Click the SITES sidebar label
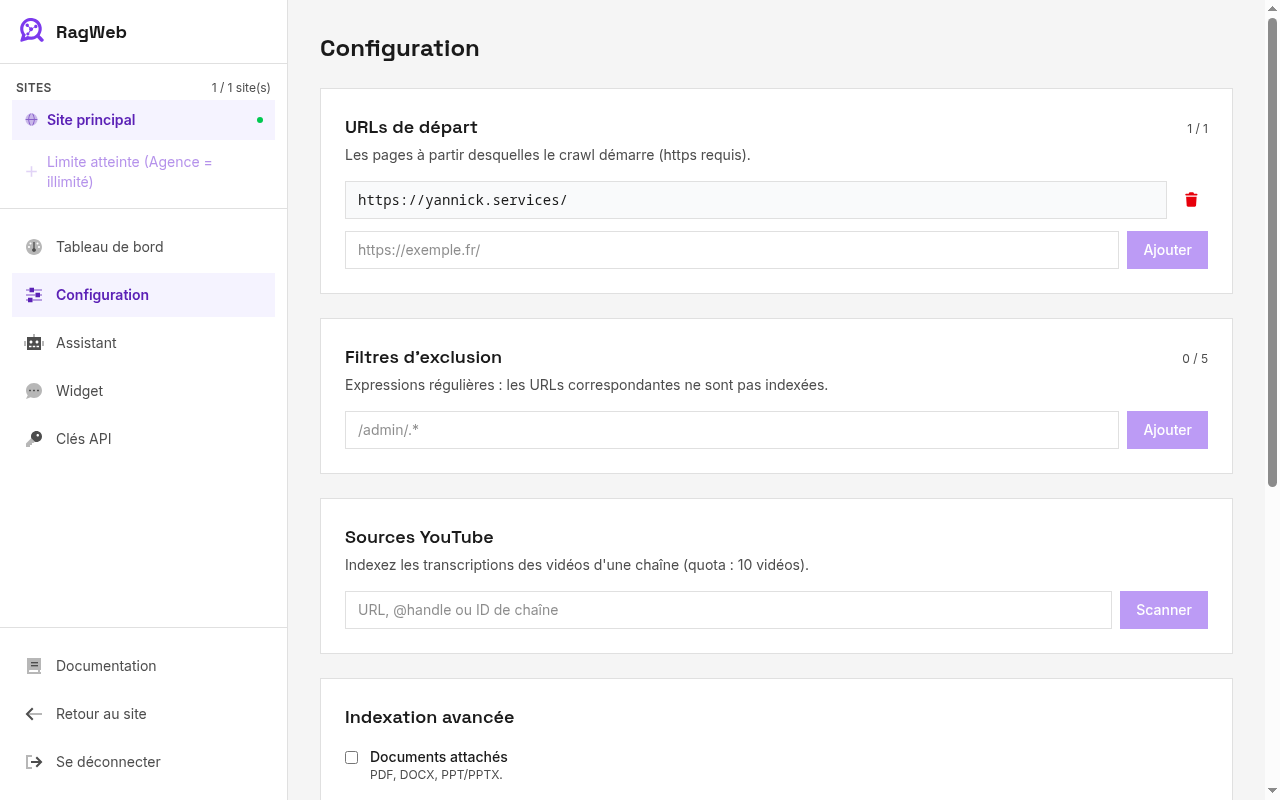Viewport: 1280px width, 800px height. (x=34, y=88)
